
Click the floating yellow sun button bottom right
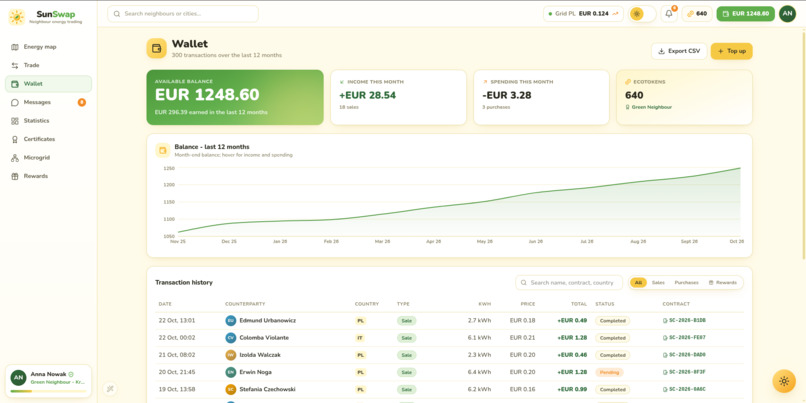[784, 381]
